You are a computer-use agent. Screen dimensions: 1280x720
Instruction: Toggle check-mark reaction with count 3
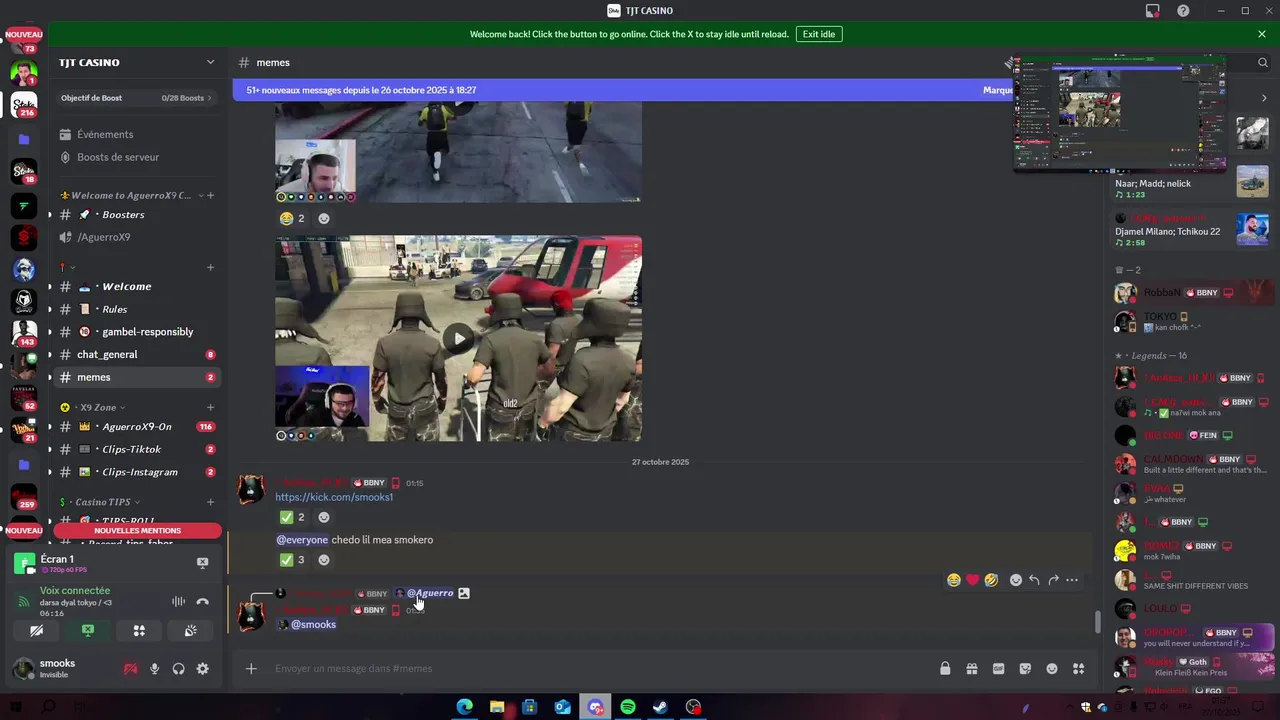tap(292, 560)
